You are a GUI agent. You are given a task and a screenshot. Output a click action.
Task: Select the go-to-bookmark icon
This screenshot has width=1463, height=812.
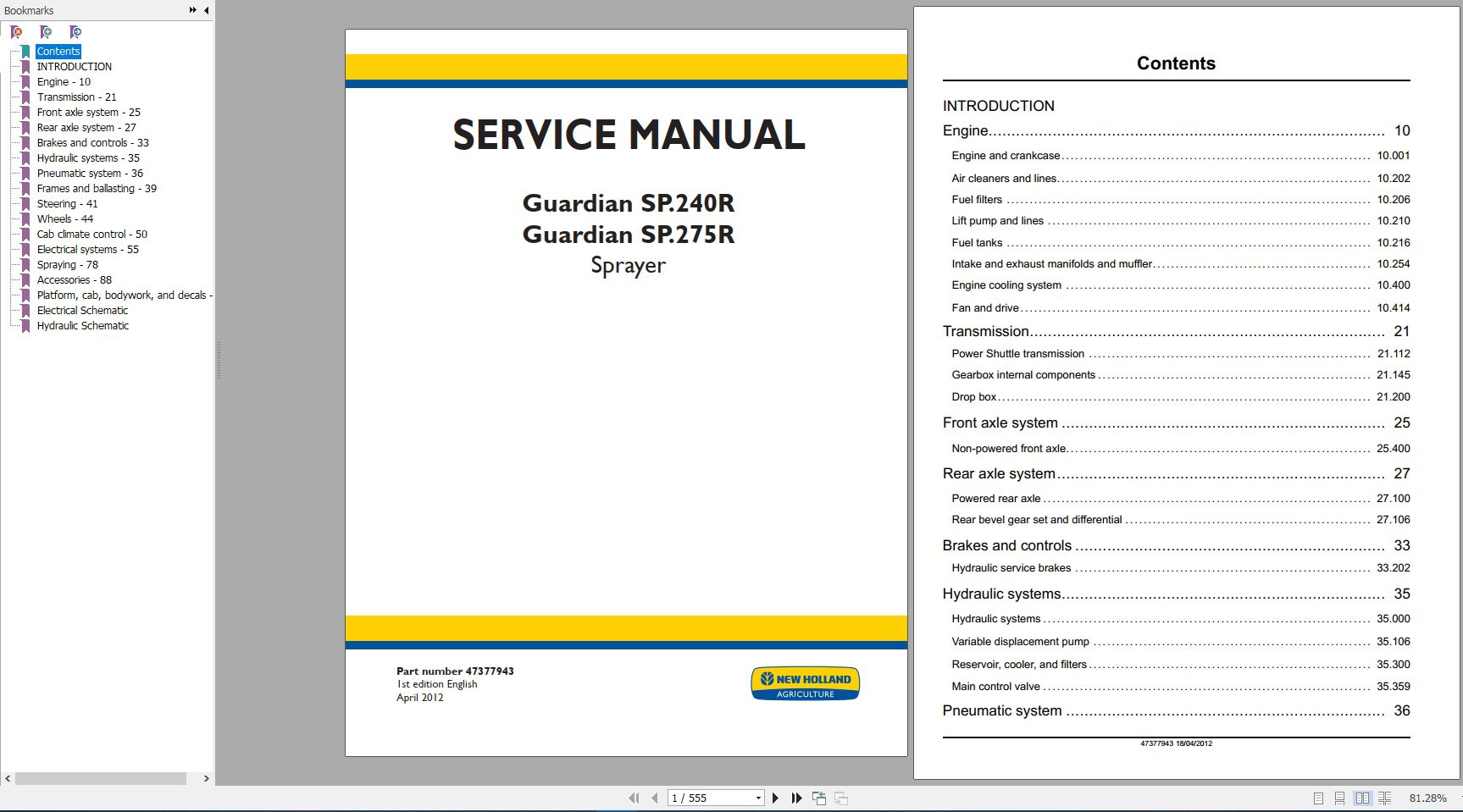click(x=75, y=31)
